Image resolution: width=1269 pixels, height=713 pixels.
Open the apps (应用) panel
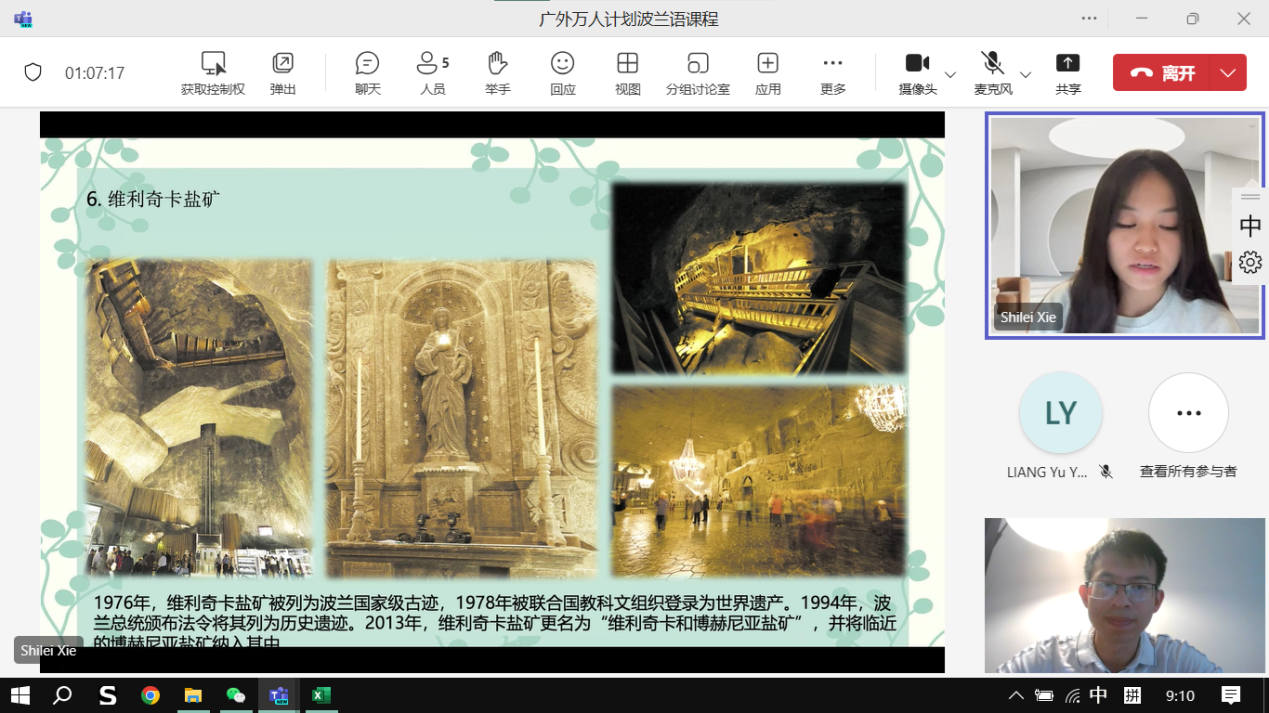click(767, 73)
